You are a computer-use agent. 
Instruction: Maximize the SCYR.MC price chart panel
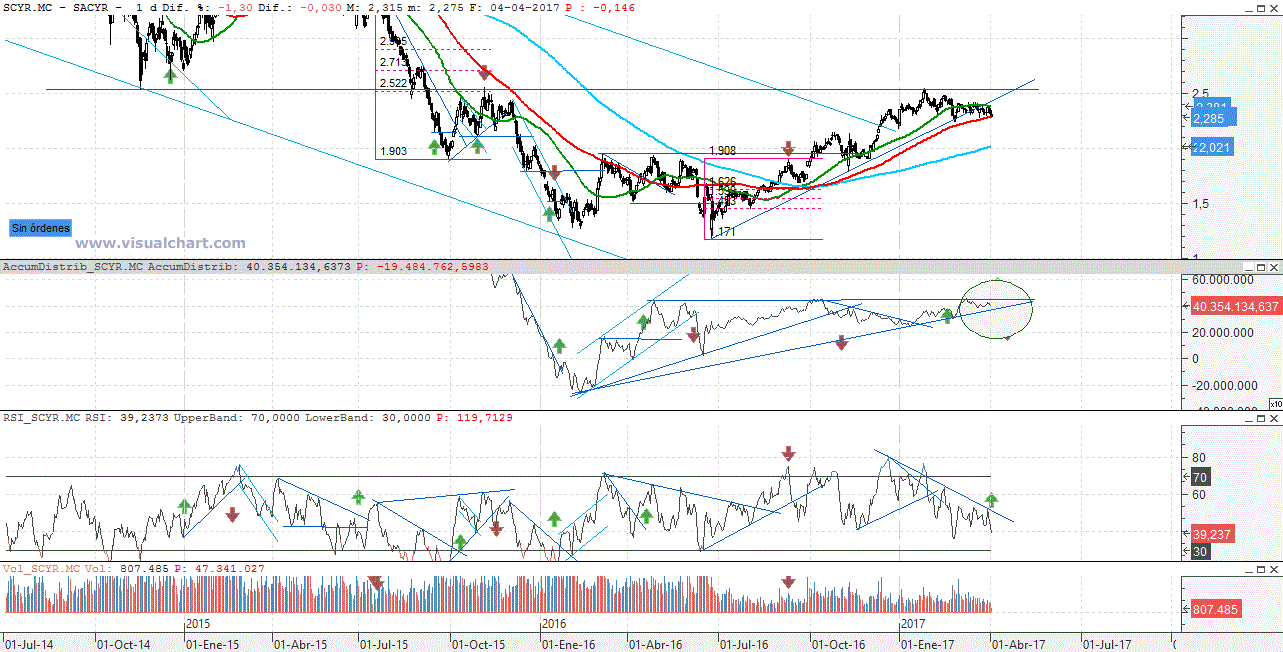tap(1260, 7)
